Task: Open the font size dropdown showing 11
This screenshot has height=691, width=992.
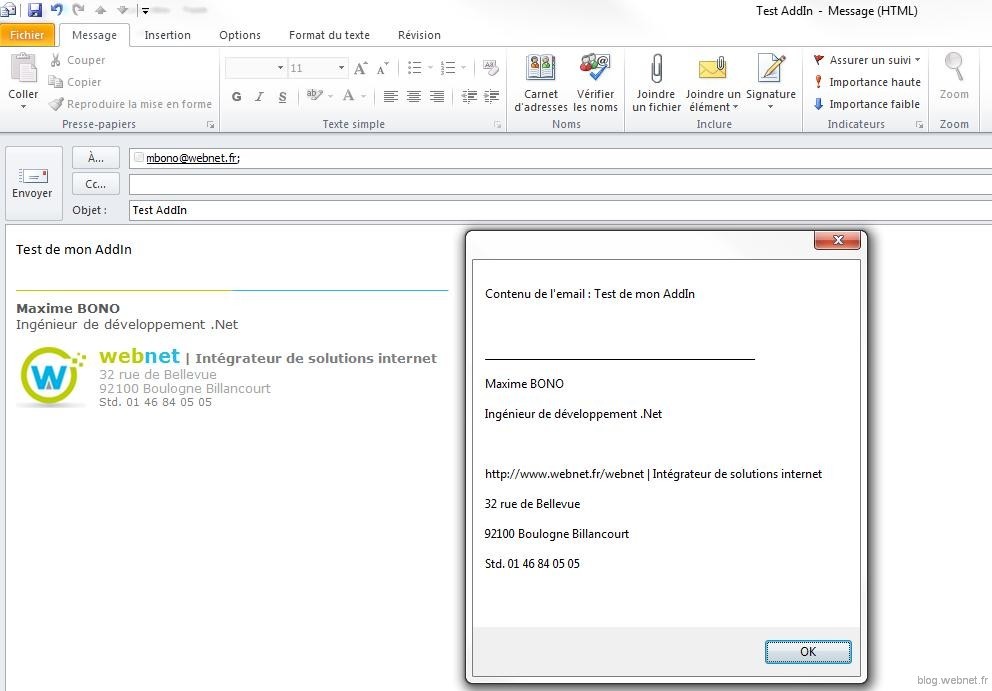Action: pos(341,68)
